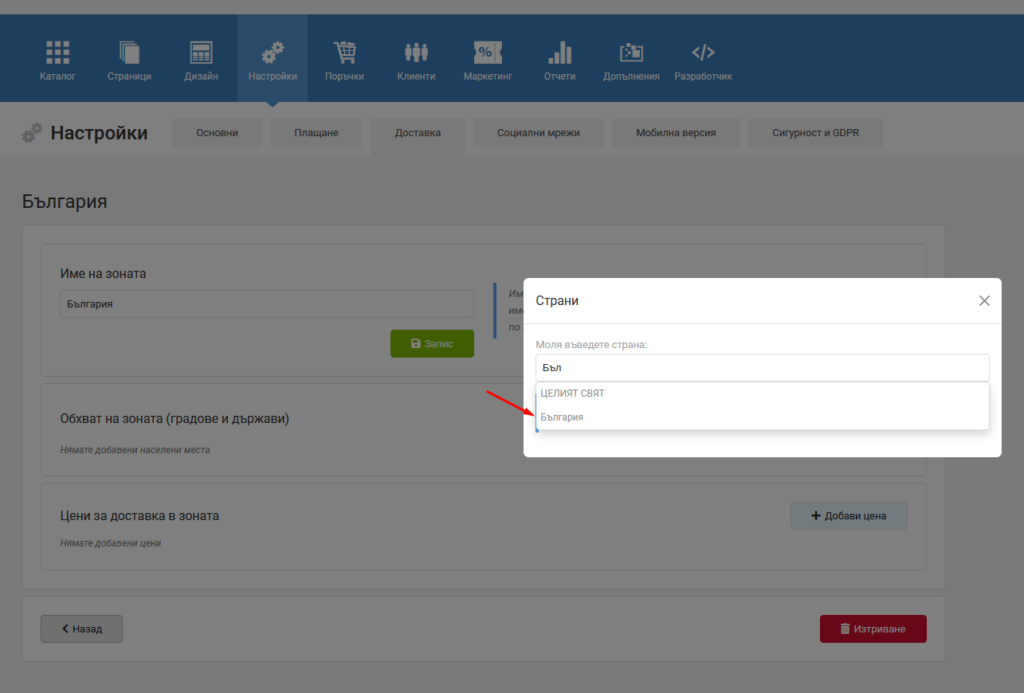Click the Добави цена button
Viewport: 1024px width, 693px height.
(848, 516)
